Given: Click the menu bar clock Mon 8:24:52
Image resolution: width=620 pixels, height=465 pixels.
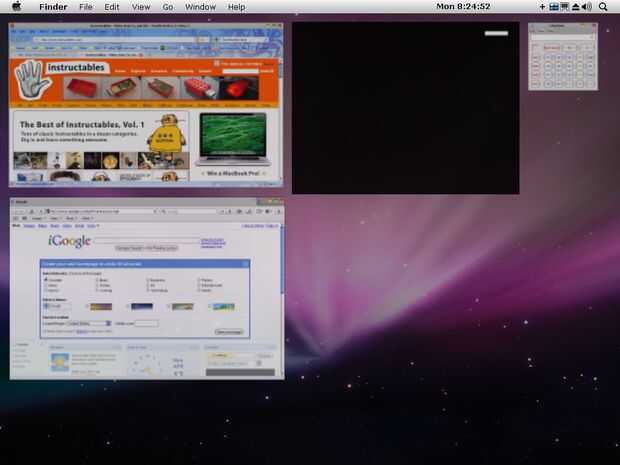Looking at the screenshot, I should [463, 6].
